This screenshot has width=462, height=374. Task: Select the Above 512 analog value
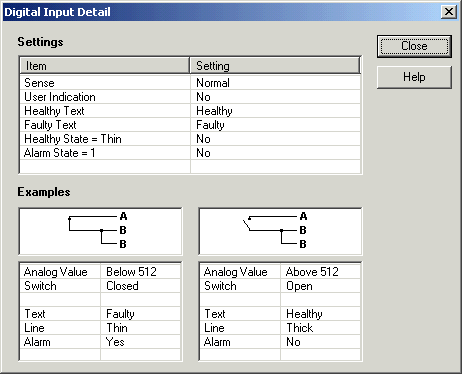click(312, 272)
